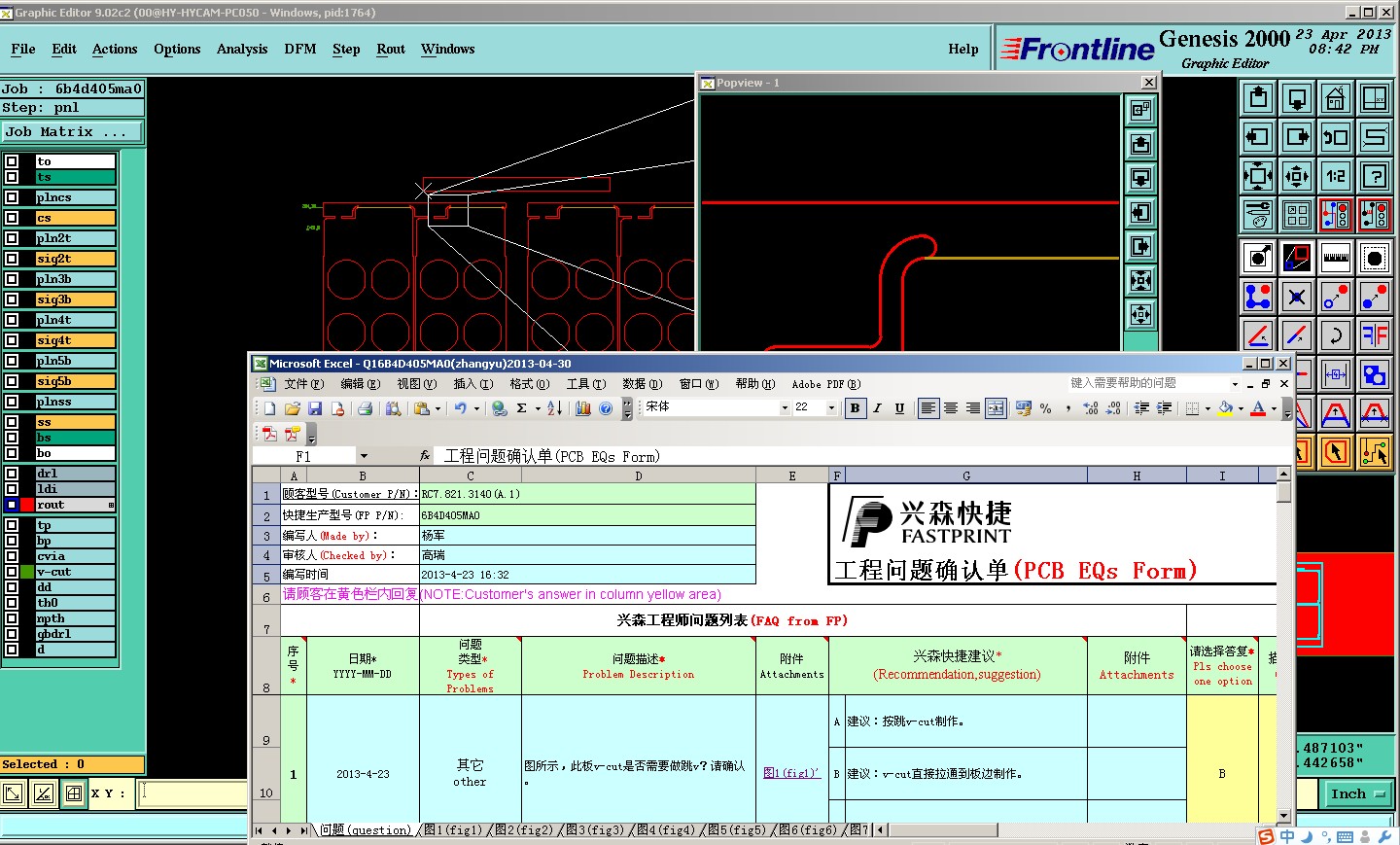Image resolution: width=1400 pixels, height=845 pixels.
Task: Expand the Borders dropdown arrow
Action: pyautogui.click(x=1207, y=408)
